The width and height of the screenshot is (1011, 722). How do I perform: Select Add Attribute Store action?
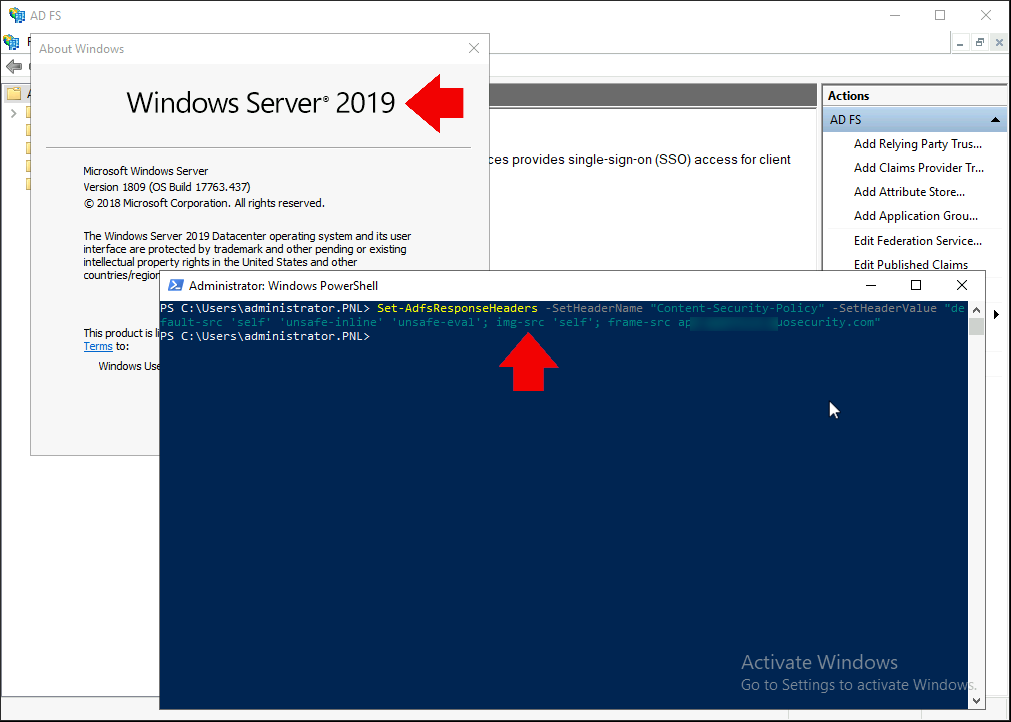pos(909,192)
